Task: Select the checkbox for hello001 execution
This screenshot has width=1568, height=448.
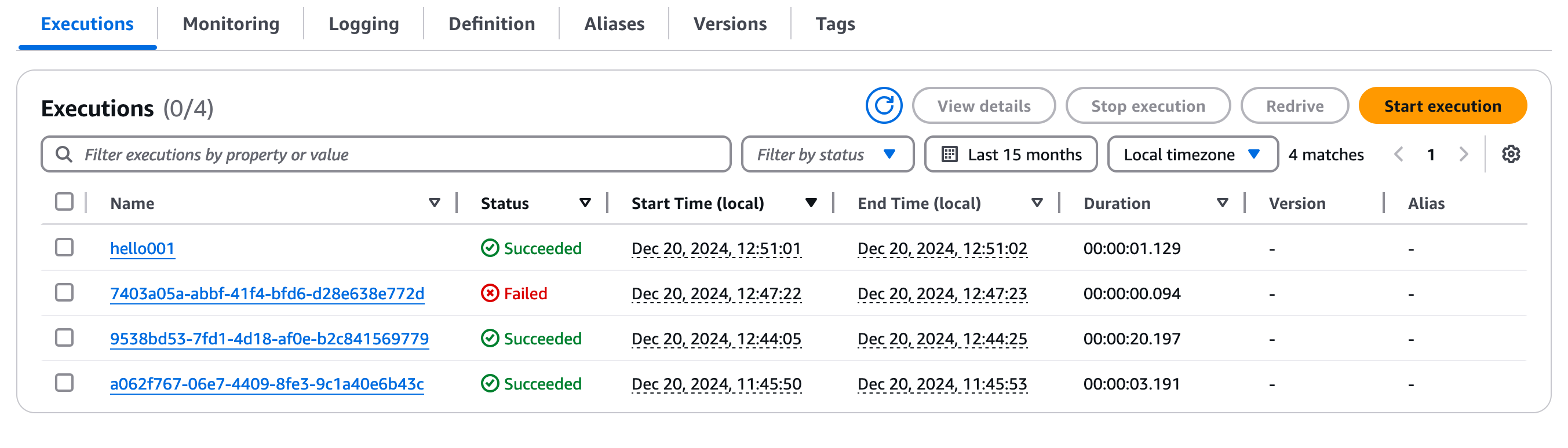Action: click(x=64, y=248)
